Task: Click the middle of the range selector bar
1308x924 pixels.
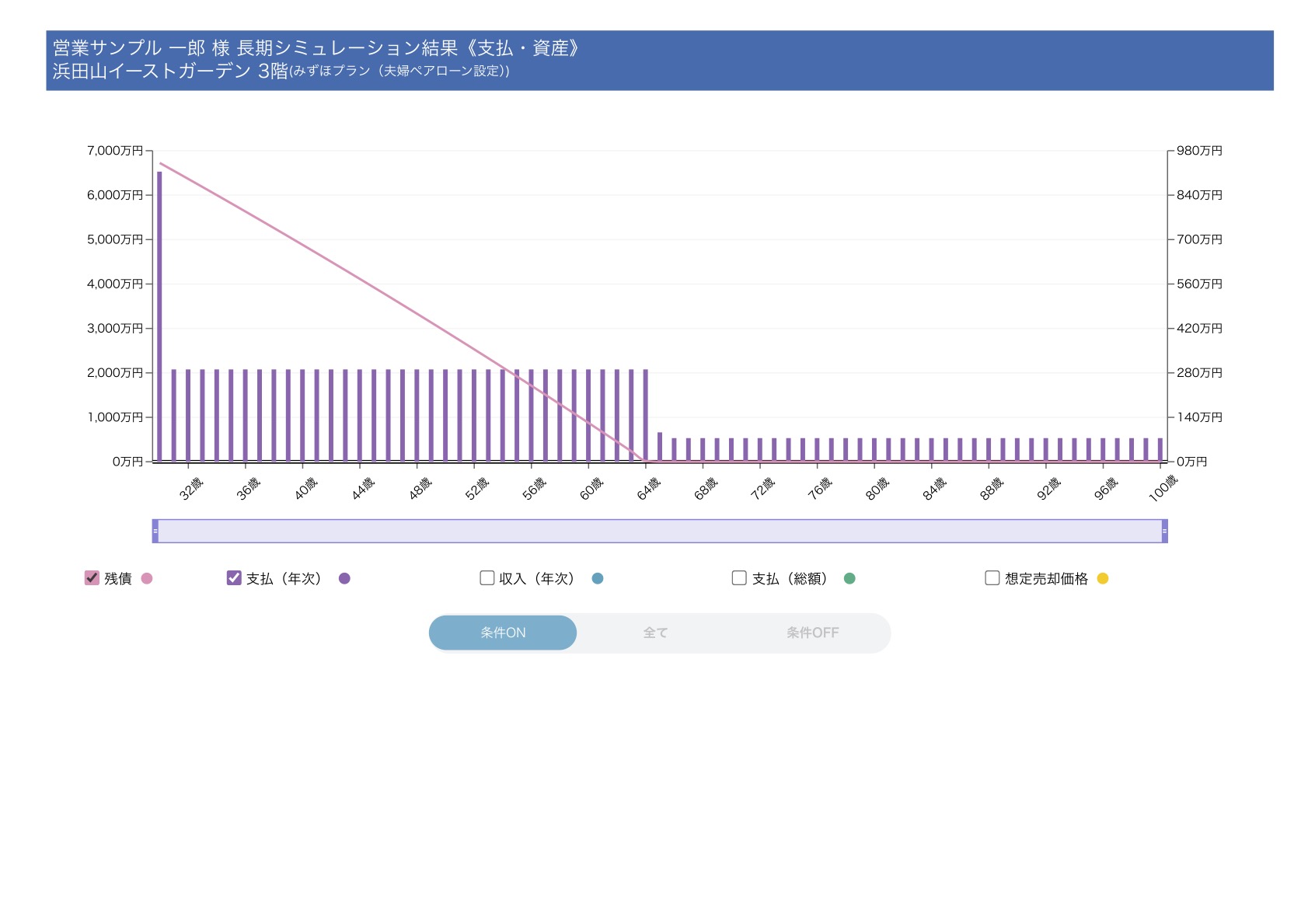Action: 660,531
